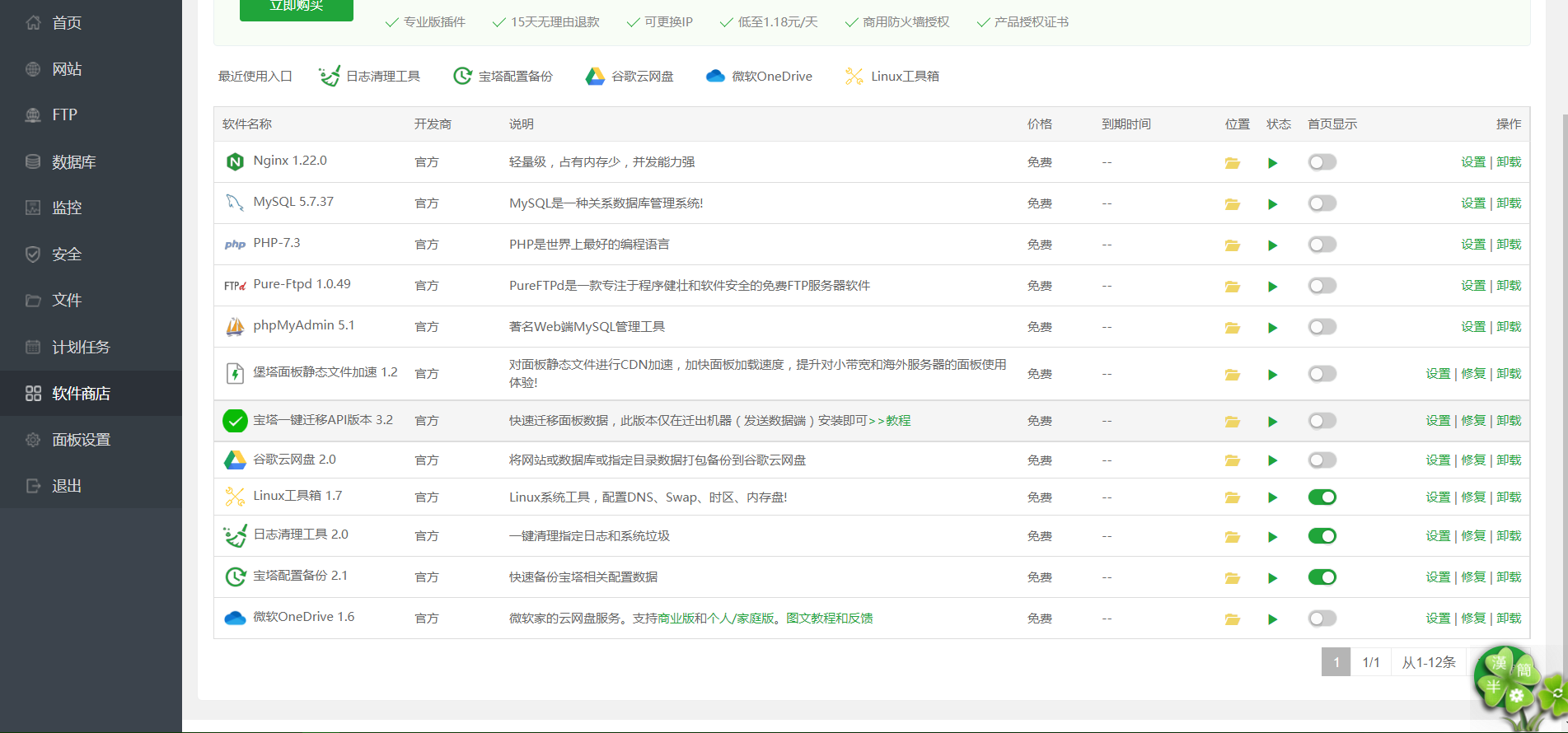This screenshot has width=1568, height=733.
Task: Open 微软OneDrive recent shortcut
Action: coord(759,77)
